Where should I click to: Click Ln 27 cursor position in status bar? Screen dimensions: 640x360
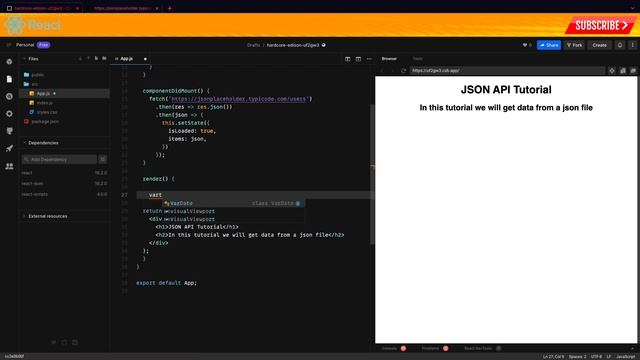[553, 356]
